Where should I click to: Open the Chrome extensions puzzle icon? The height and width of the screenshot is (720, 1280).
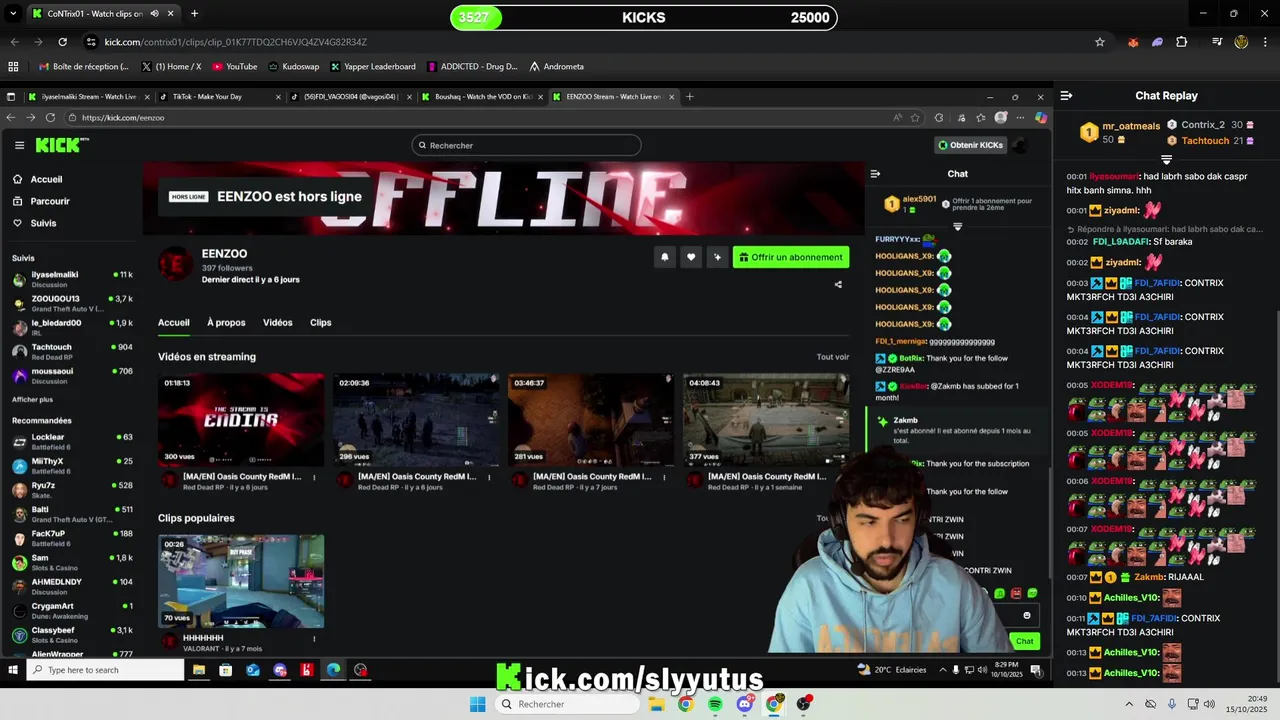point(1182,42)
